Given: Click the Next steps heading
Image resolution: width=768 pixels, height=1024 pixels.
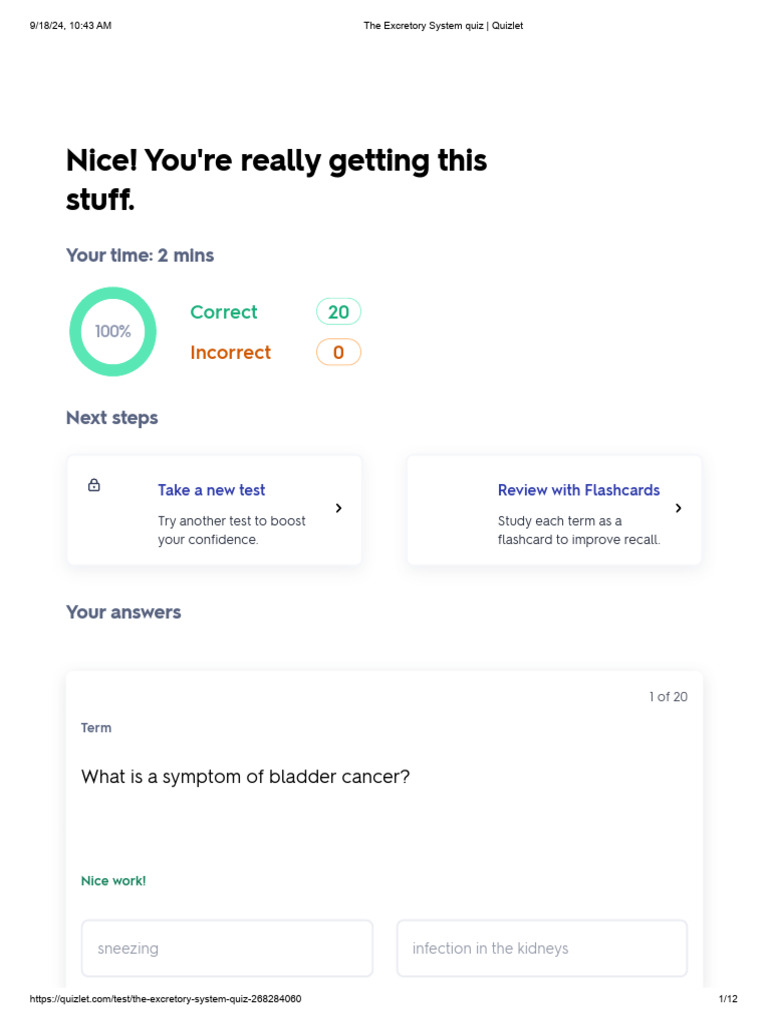Looking at the screenshot, I should point(112,418).
